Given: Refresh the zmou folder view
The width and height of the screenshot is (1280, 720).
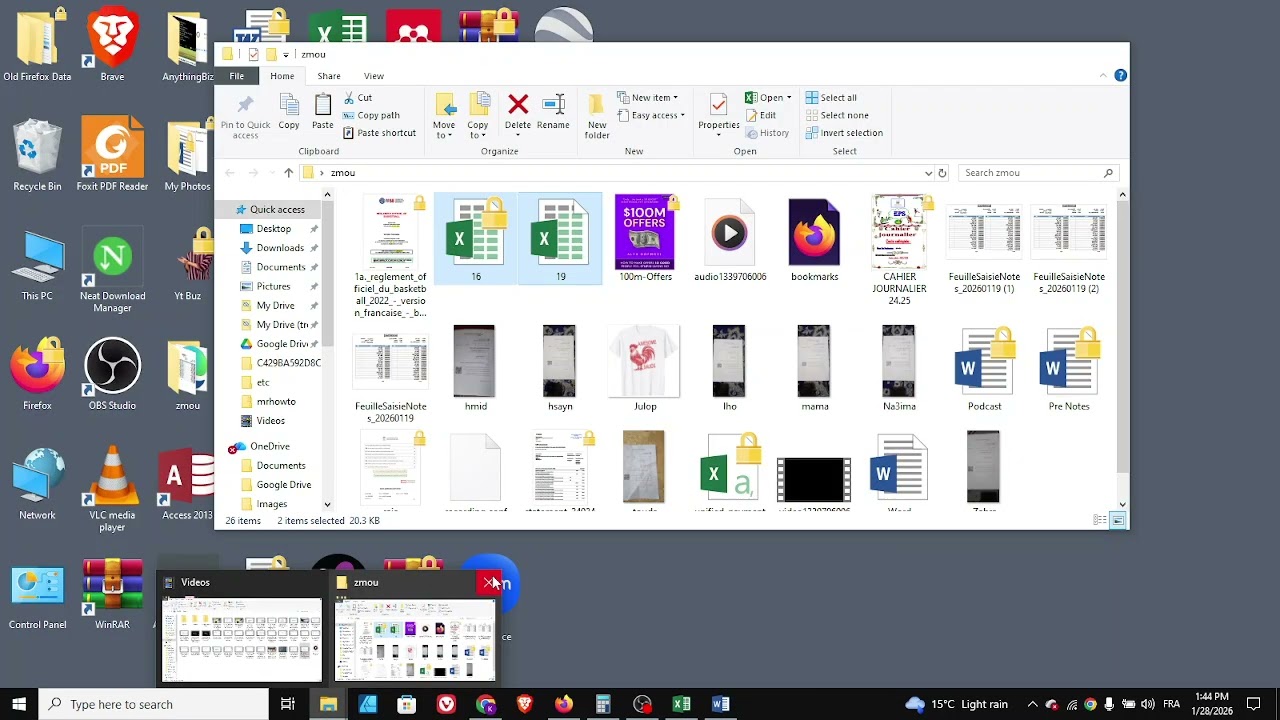Looking at the screenshot, I should tap(942, 173).
